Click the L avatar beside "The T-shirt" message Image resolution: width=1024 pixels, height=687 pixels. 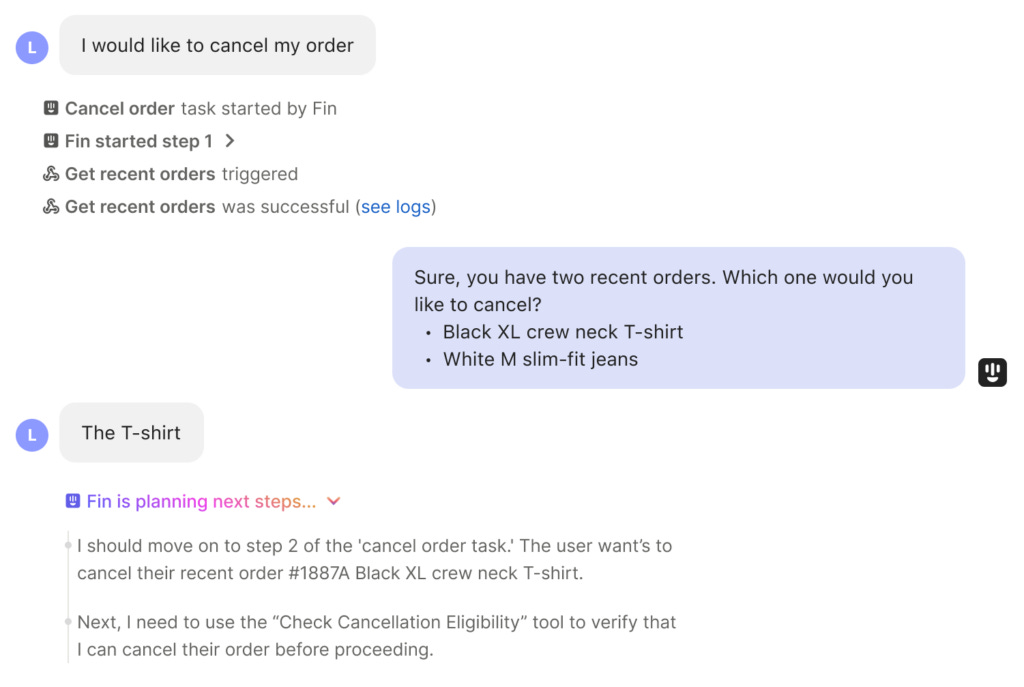click(x=31, y=435)
